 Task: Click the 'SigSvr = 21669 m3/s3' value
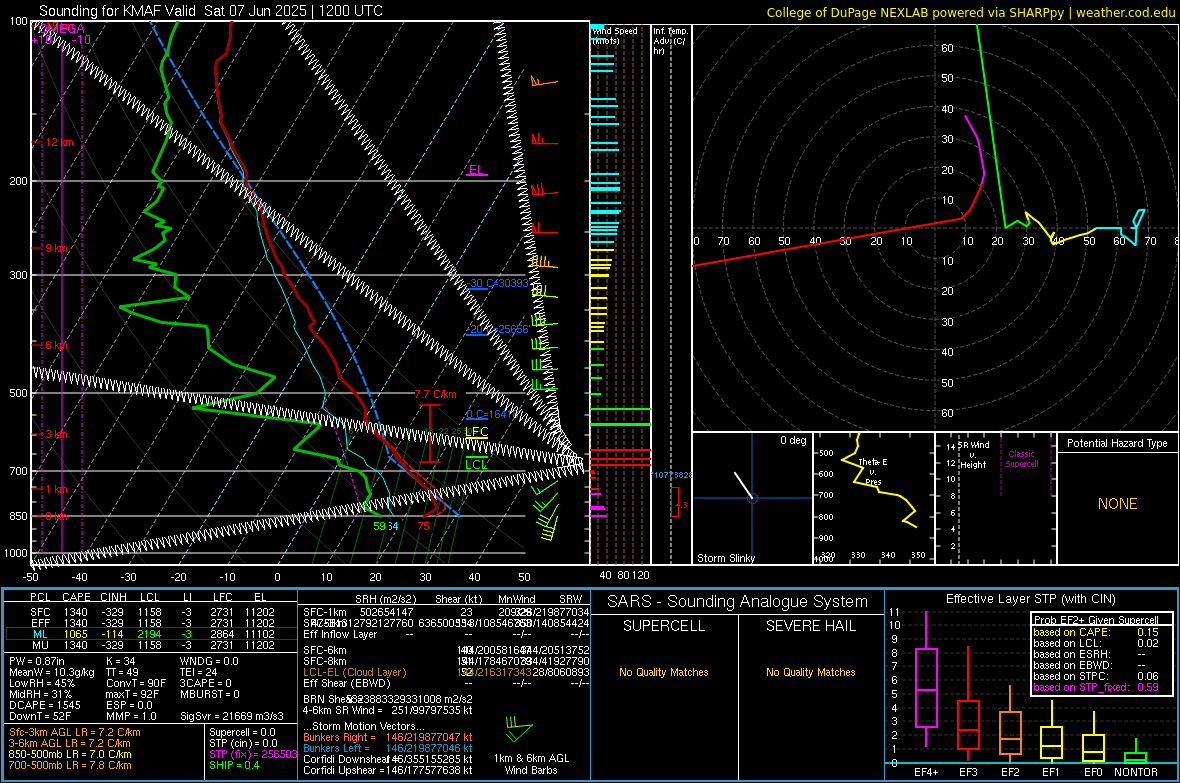tap(232, 716)
